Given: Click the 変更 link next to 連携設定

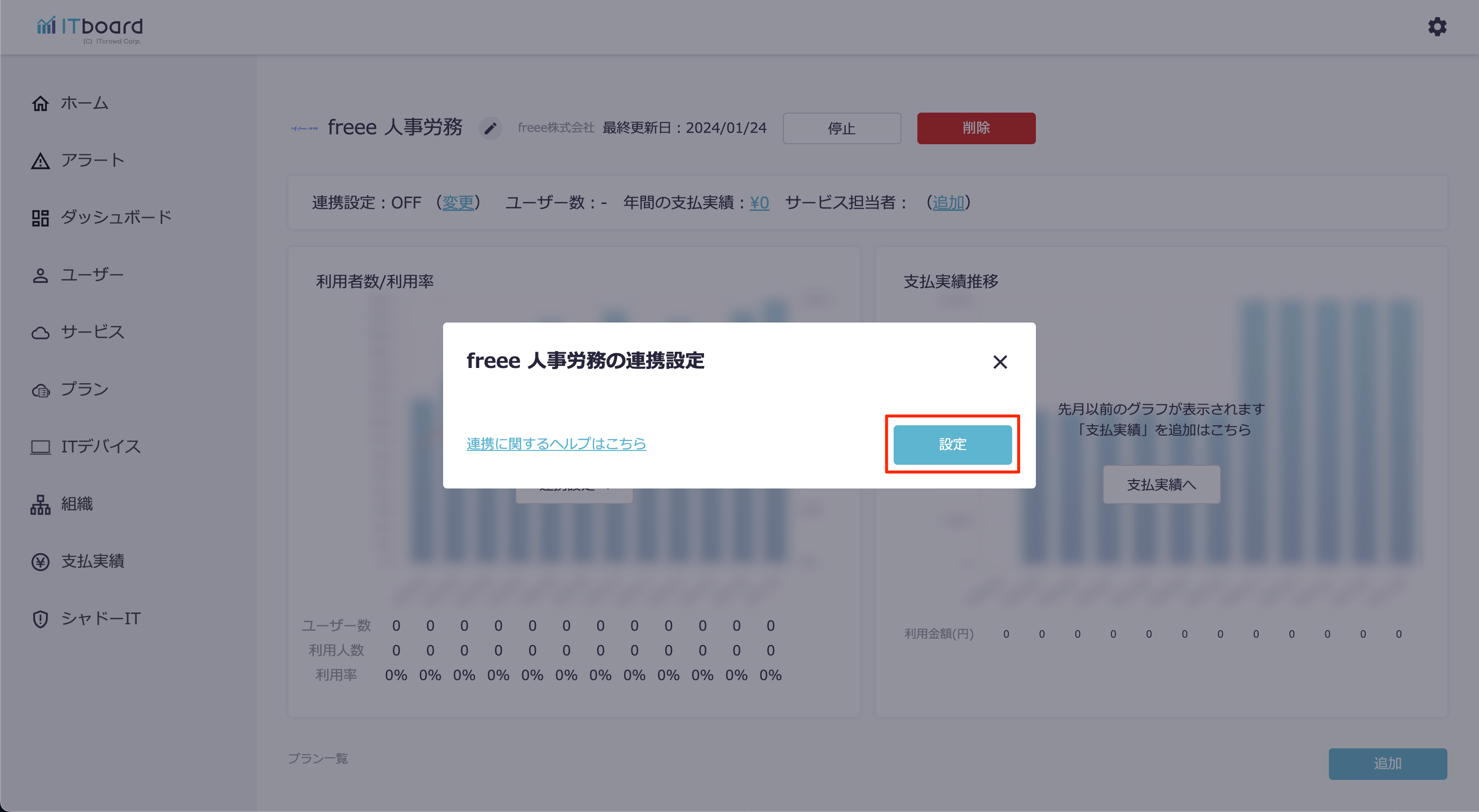Looking at the screenshot, I should point(457,202).
